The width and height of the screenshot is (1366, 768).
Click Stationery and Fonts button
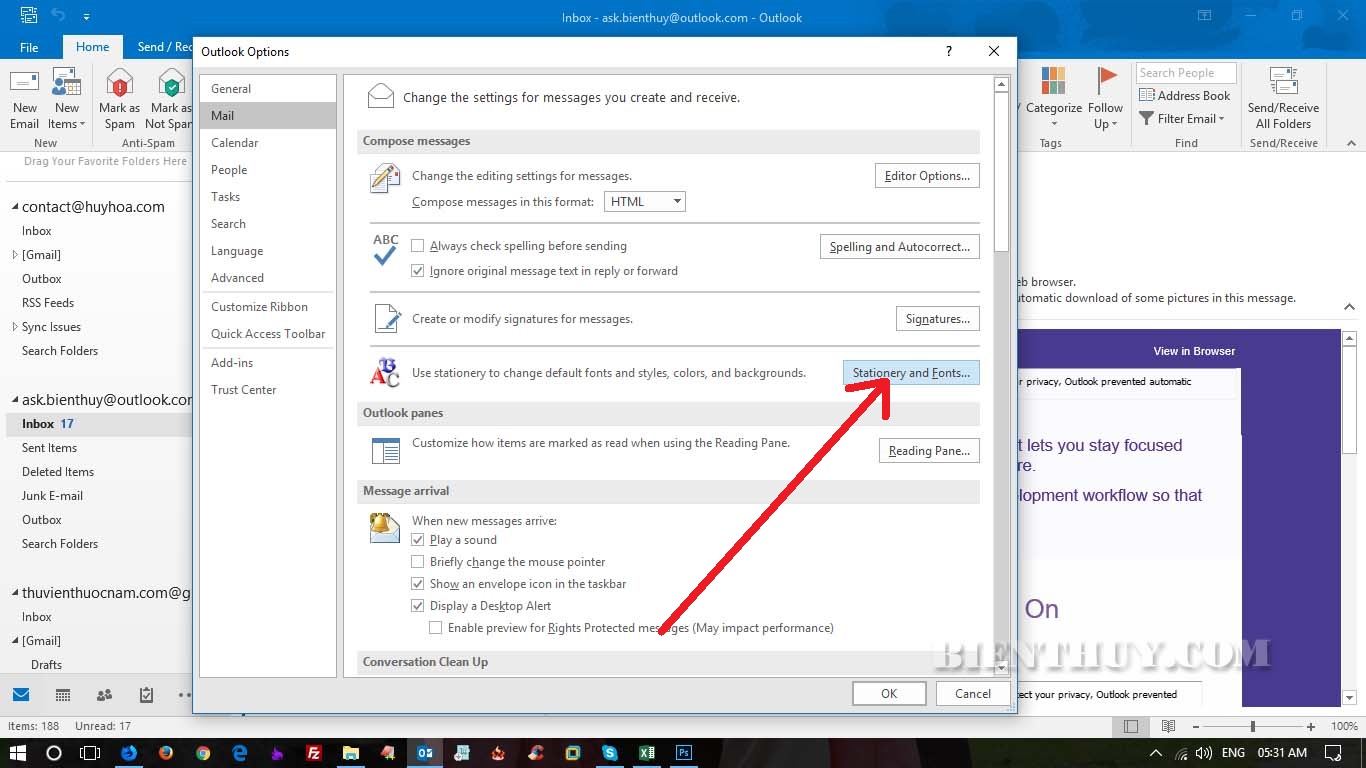tap(911, 373)
